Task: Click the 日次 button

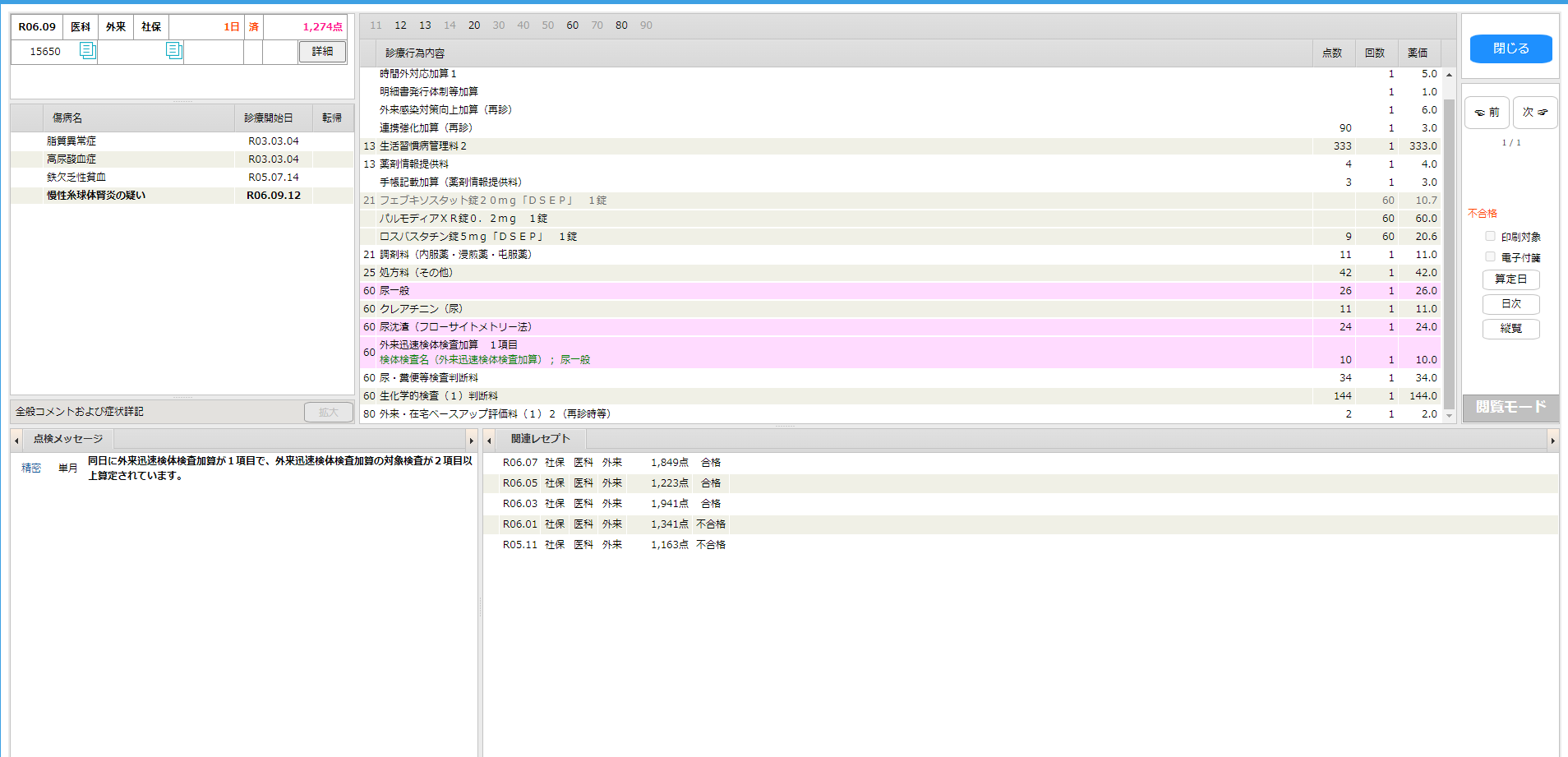Action: 1510,304
